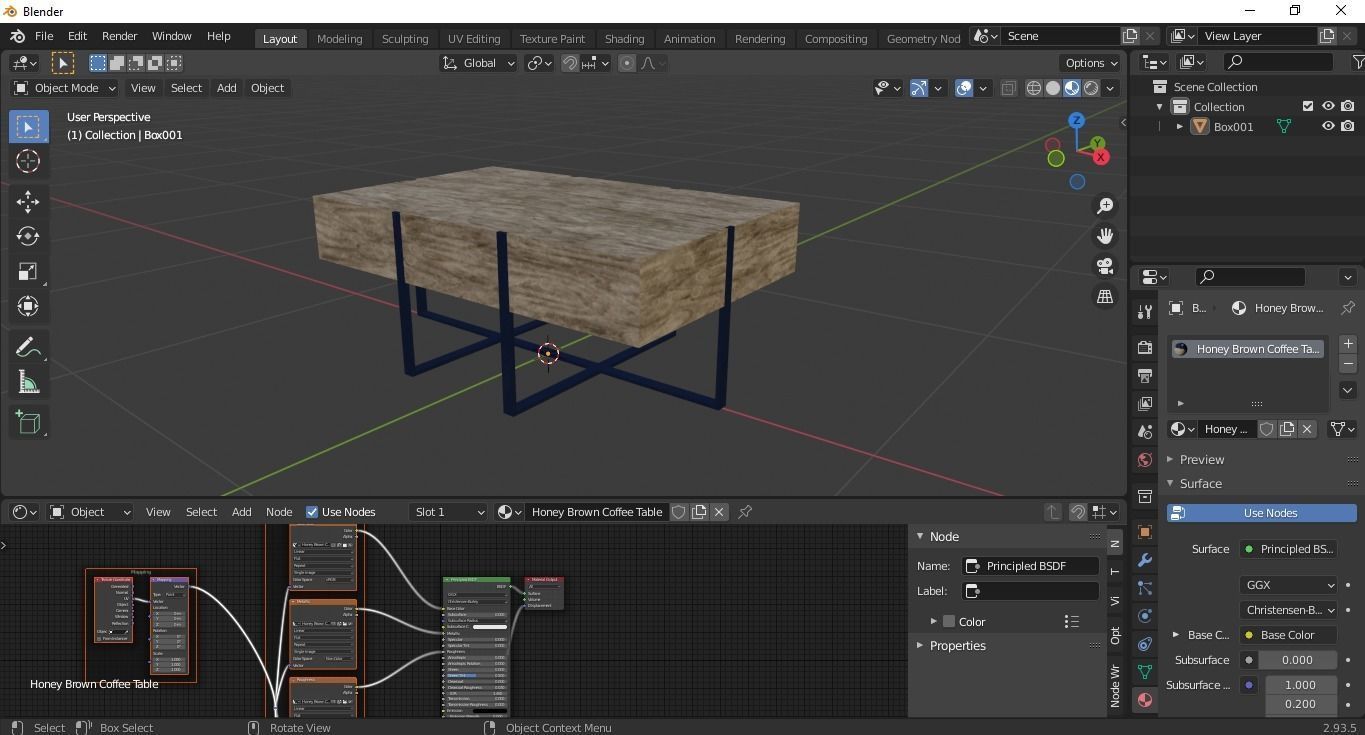Screen dimensions: 1365x735
Task: Open the viewport Options button
Action: pyautogui.click(x=1091, y=63)
